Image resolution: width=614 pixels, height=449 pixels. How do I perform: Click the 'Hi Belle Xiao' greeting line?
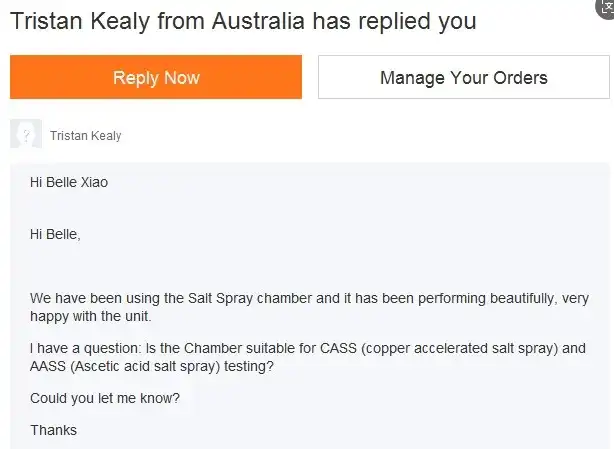69,184
